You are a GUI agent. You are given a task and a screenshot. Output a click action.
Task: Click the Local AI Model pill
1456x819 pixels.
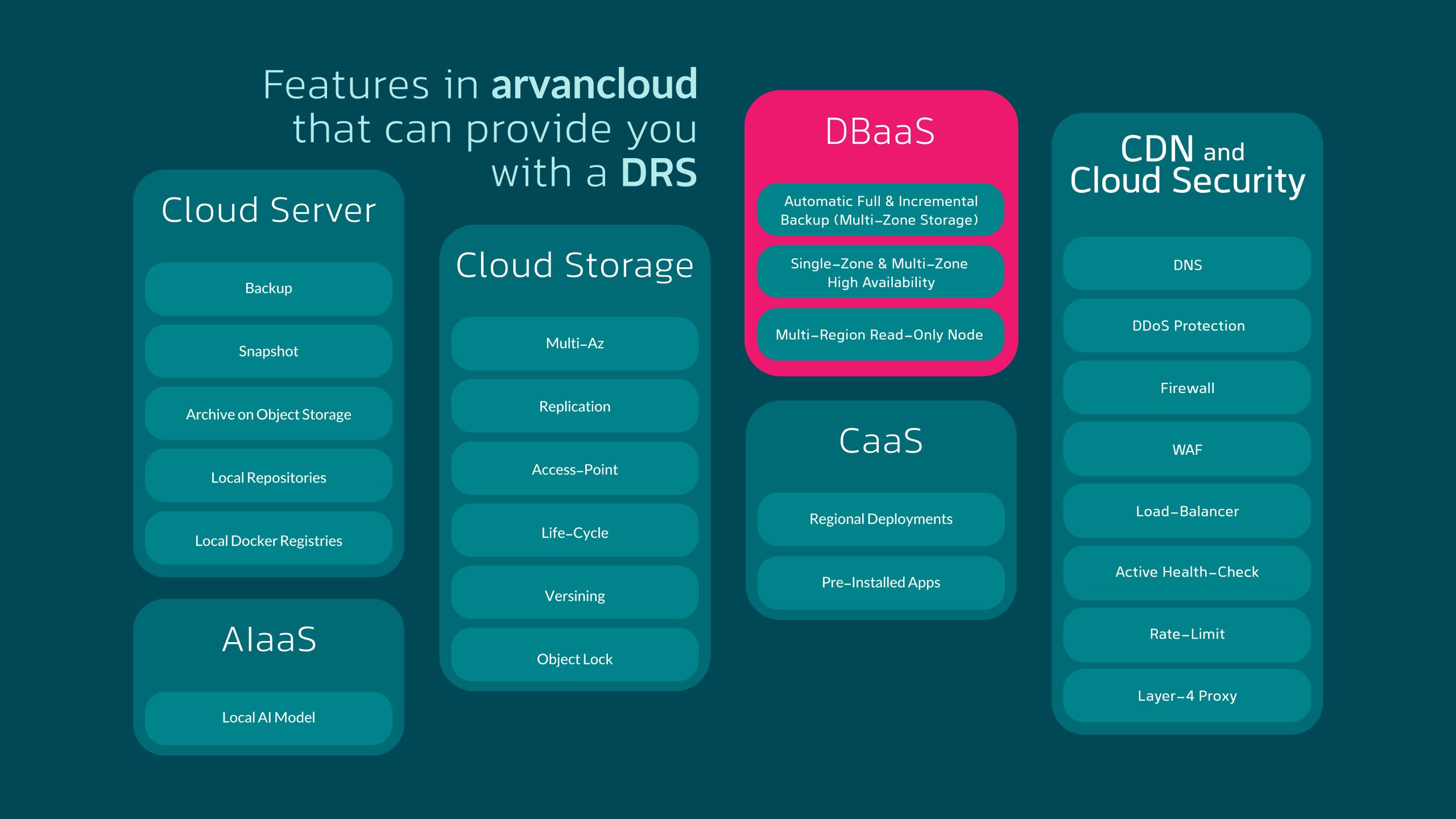268,717
